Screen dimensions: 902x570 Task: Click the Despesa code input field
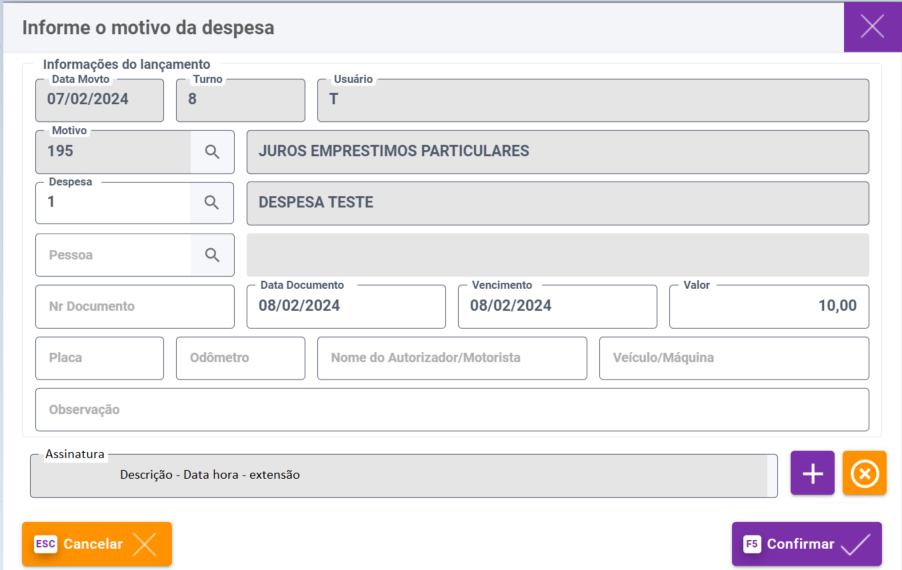tap(112, 203)
